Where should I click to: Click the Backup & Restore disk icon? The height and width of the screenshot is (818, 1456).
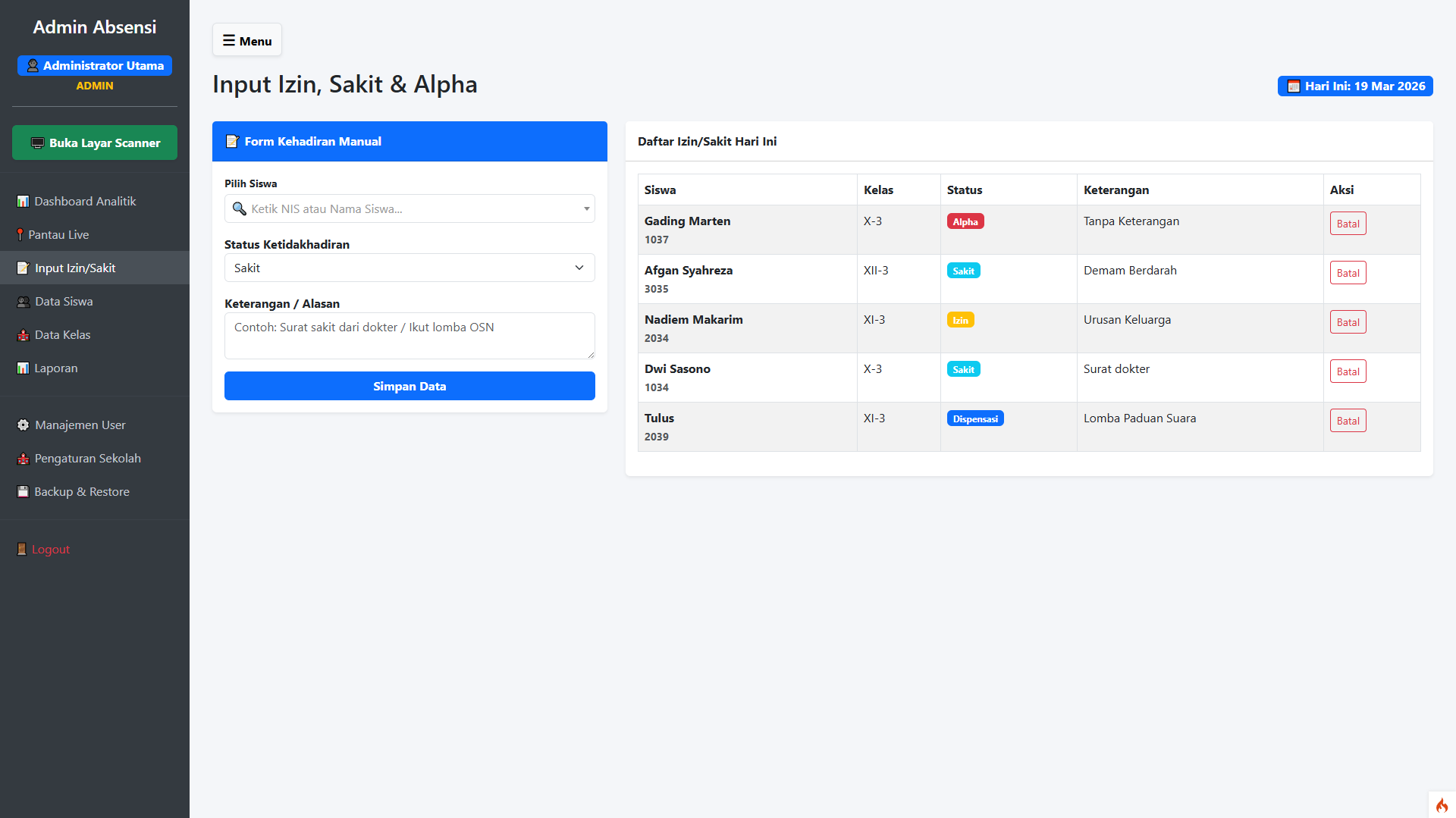point(23,492)
